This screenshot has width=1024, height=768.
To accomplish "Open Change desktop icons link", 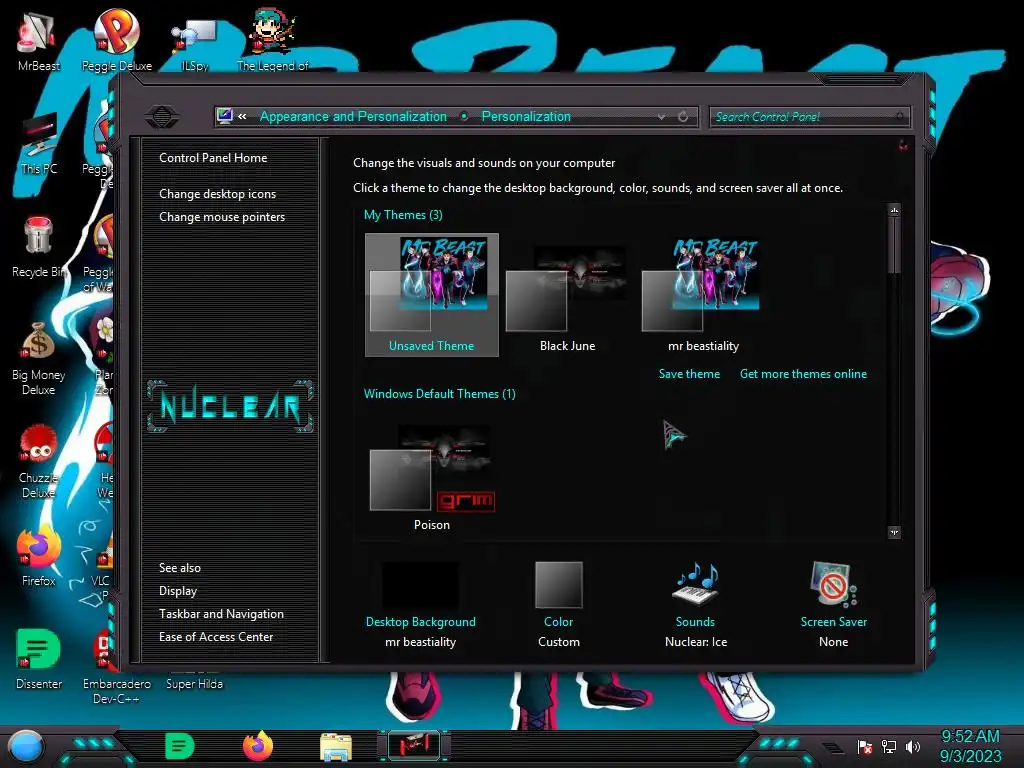I will point(217,194).
